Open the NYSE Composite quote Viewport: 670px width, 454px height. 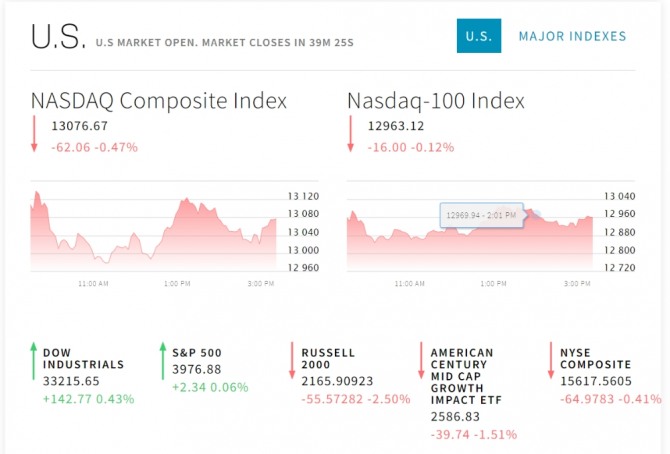(595, 359)
